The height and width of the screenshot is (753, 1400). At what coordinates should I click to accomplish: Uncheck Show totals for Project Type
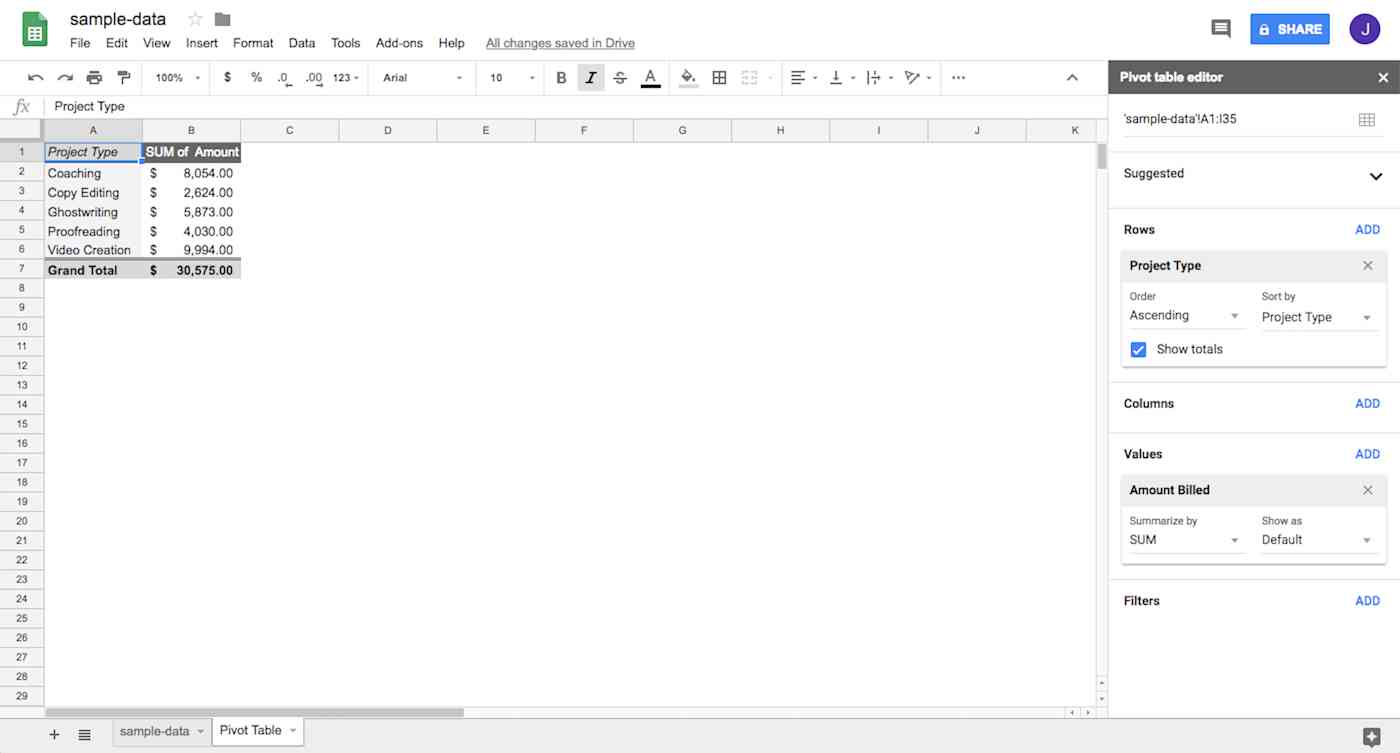tap(1138, 349)
